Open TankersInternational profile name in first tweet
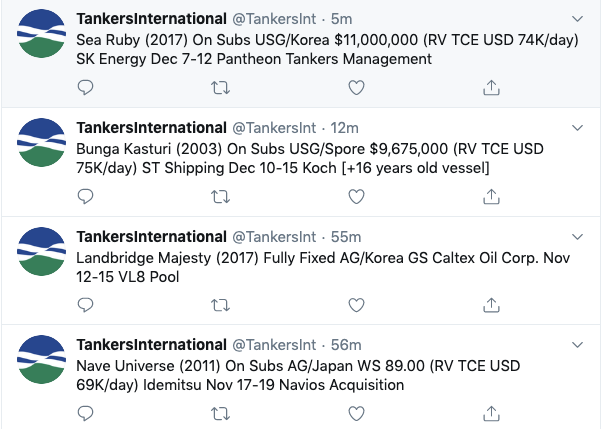The height and width of the screenshot is (429, 601). [151, 18]
